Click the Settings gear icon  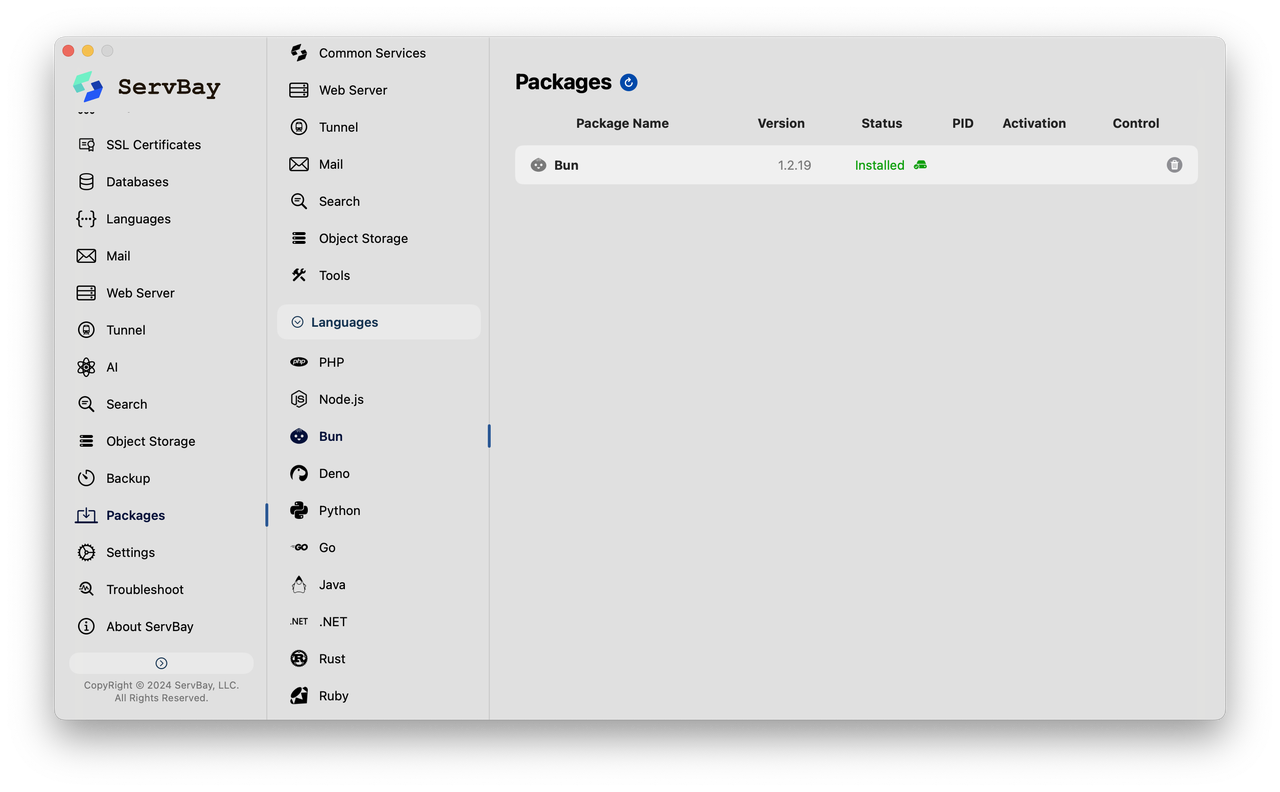coord(87,552)
